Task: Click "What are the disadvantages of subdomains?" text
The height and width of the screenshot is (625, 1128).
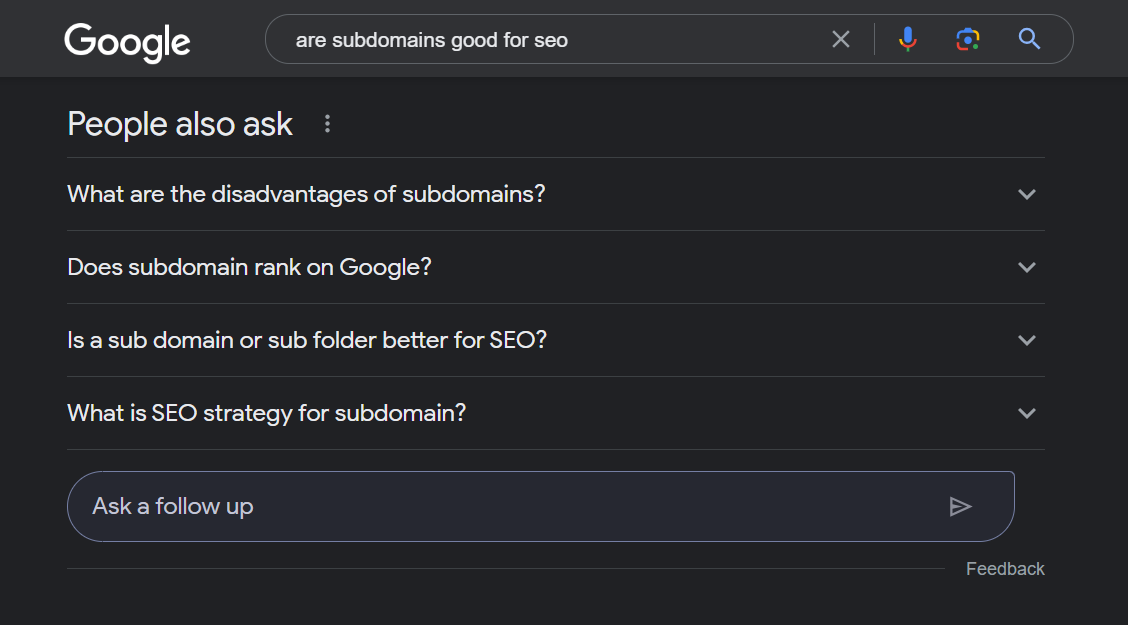Action: pyautogui.click(x=306, y=194)
